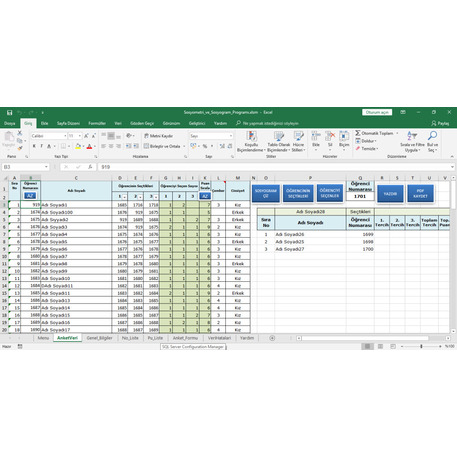This screenshot has height=457, width=457.
Task: Switch to Page Break Preview in status bar
Action: point(393,347)
